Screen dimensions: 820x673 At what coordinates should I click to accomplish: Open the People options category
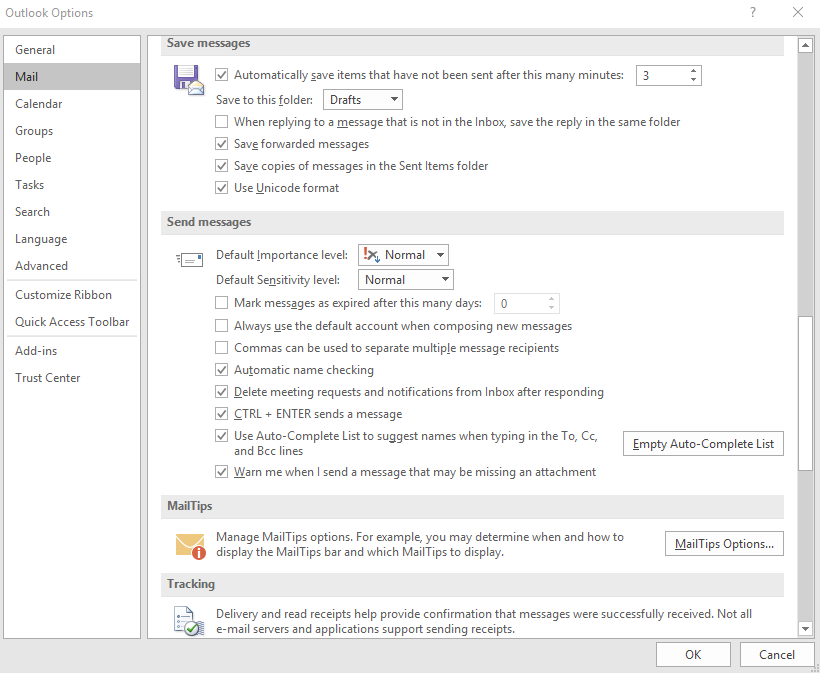pos(72,158)
